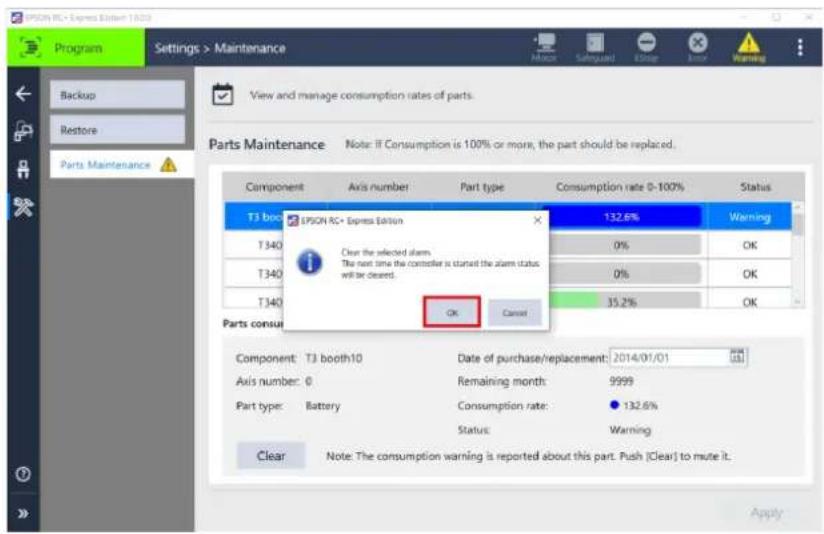Confirm the dialog with OK
Image resolution: width=824 pixels, height=534 pixels.
(x=452, y=312)
